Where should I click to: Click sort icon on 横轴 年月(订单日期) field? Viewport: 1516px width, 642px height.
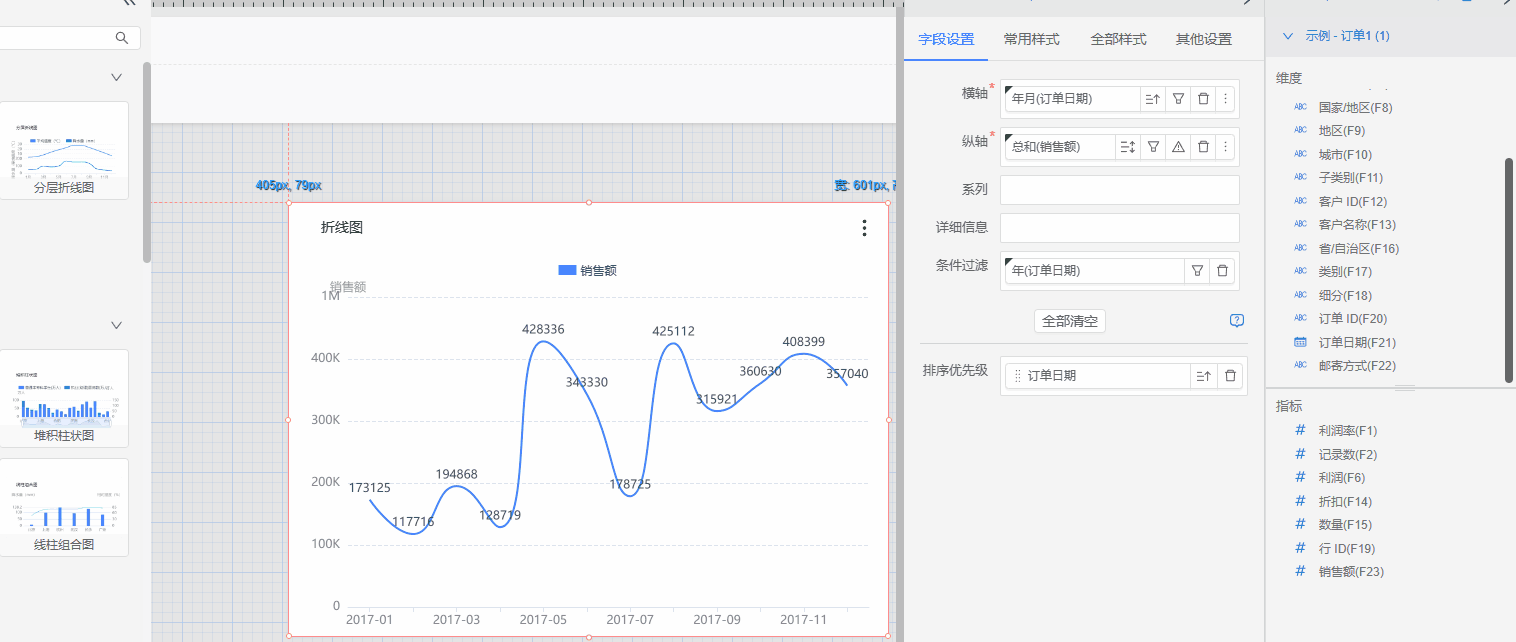click(x=1153, y=99)
